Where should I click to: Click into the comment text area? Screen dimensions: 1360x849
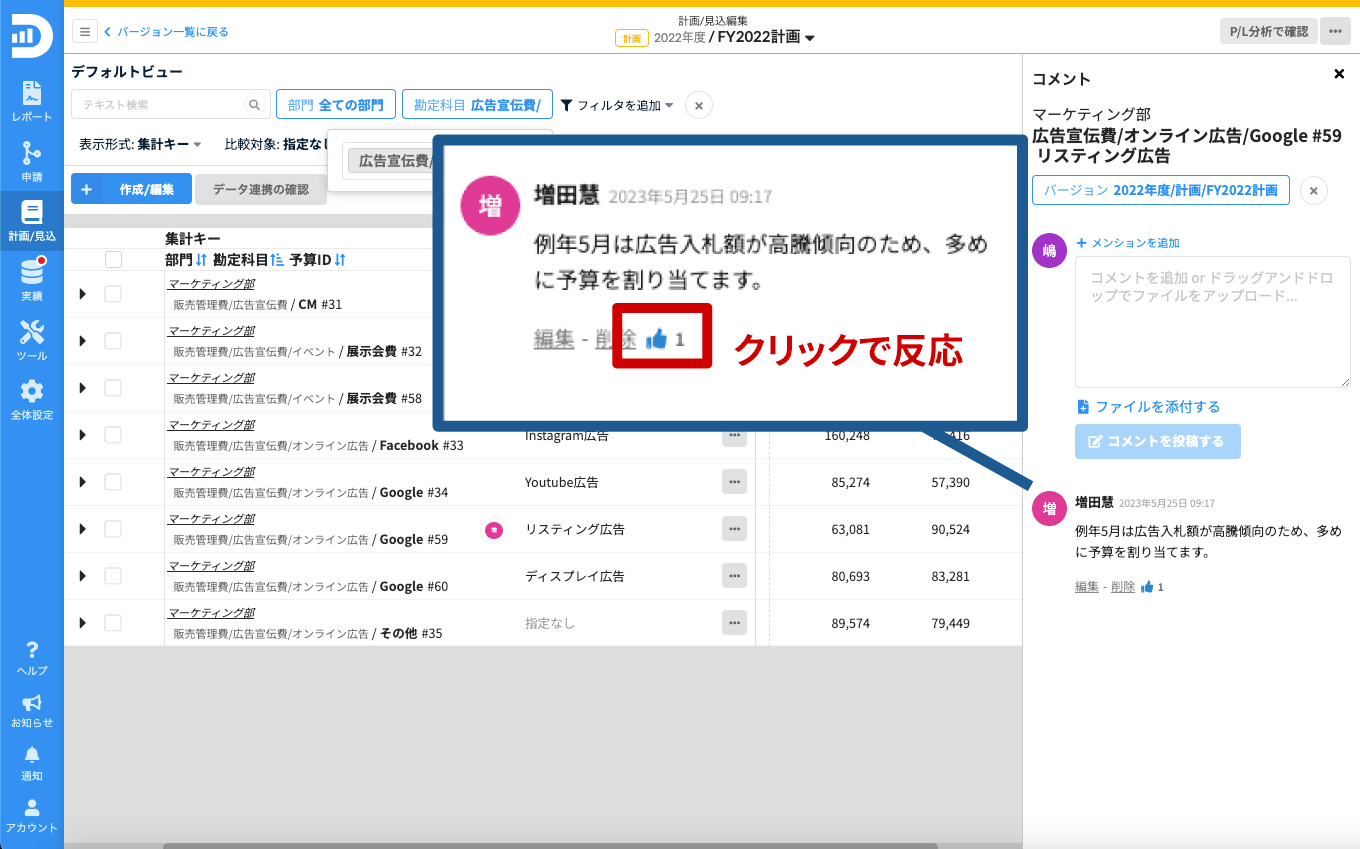point(1213,322)
